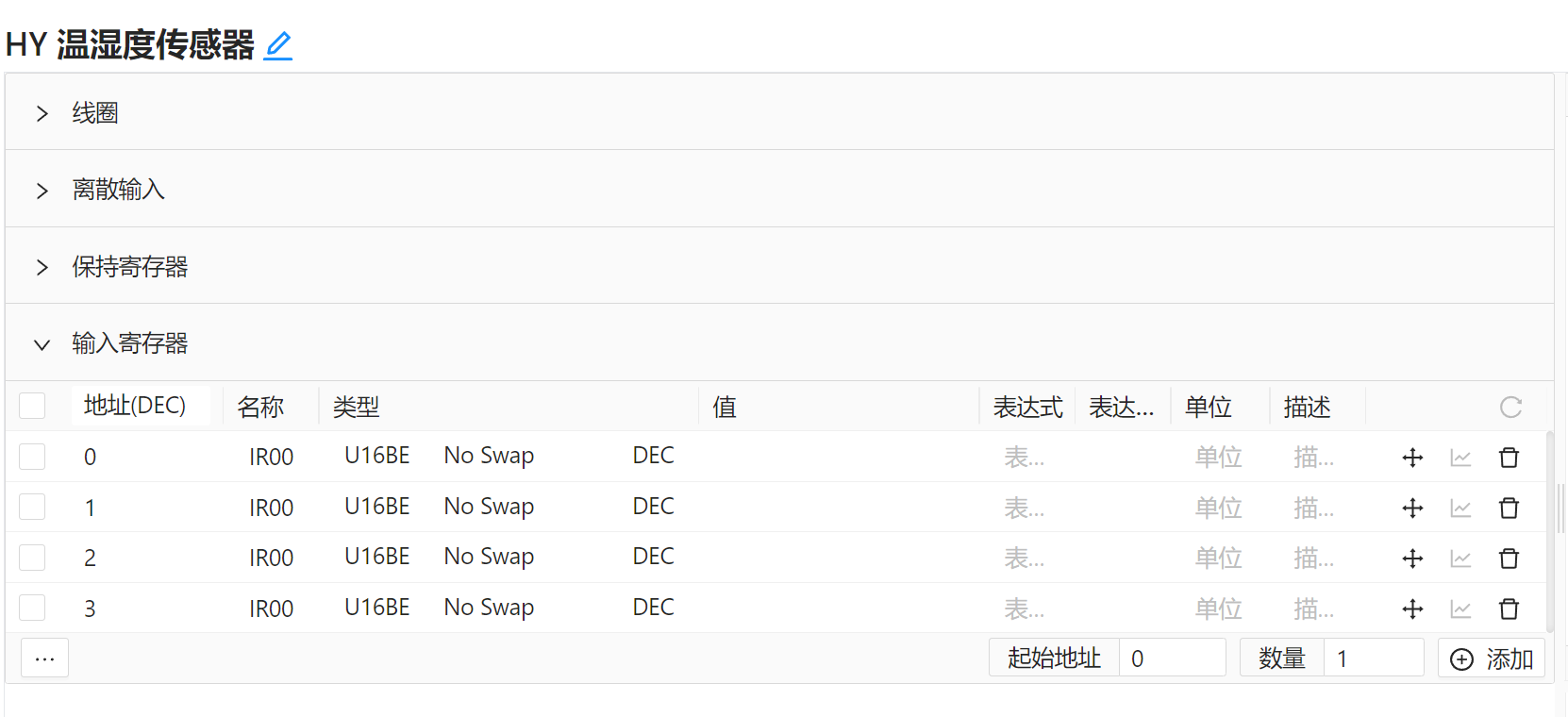Viewport: 1568px width, 717px height.
Task: Open the chart icon for address 0
Action: (1460, 458)
